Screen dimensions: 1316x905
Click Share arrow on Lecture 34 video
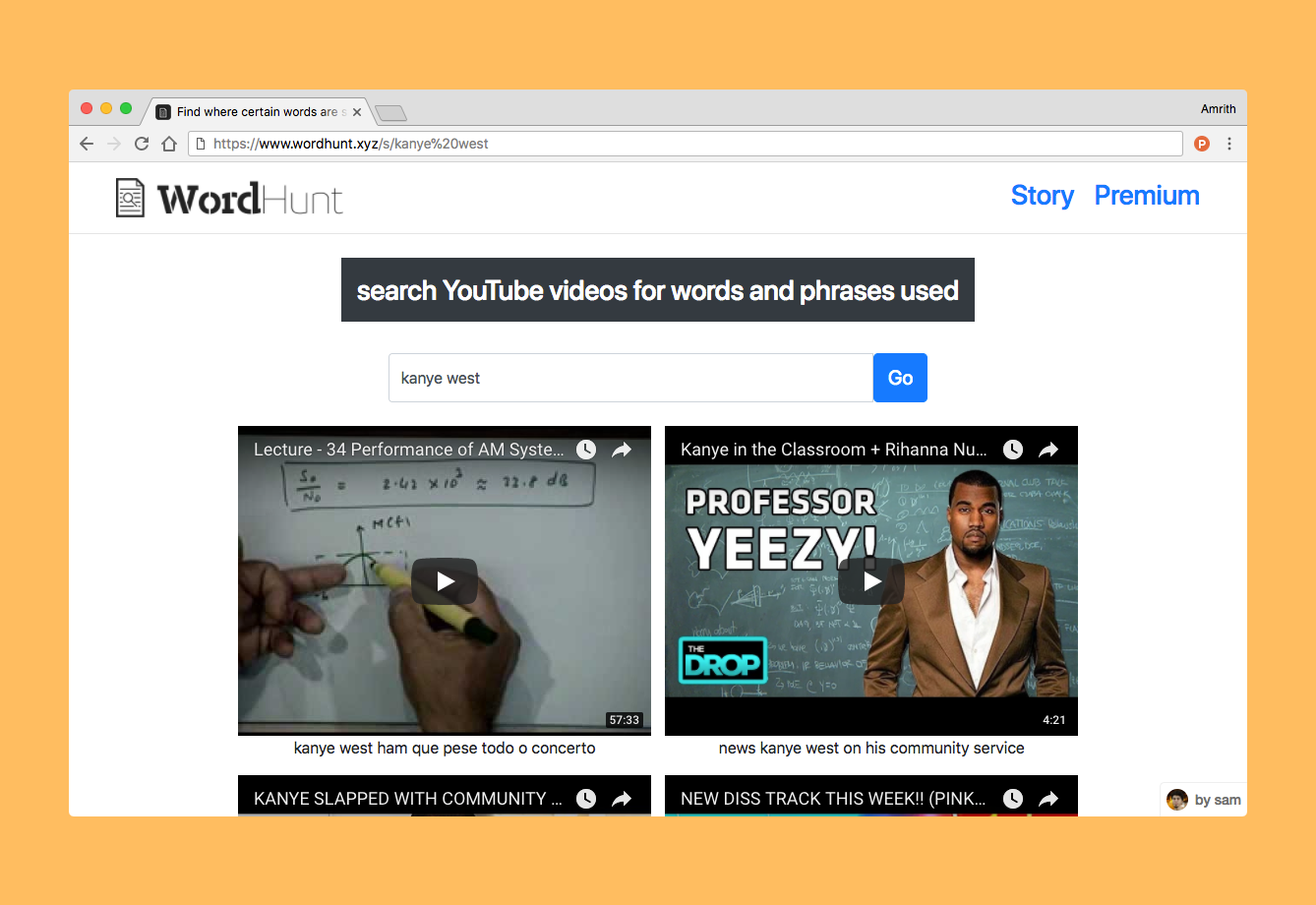622,450
